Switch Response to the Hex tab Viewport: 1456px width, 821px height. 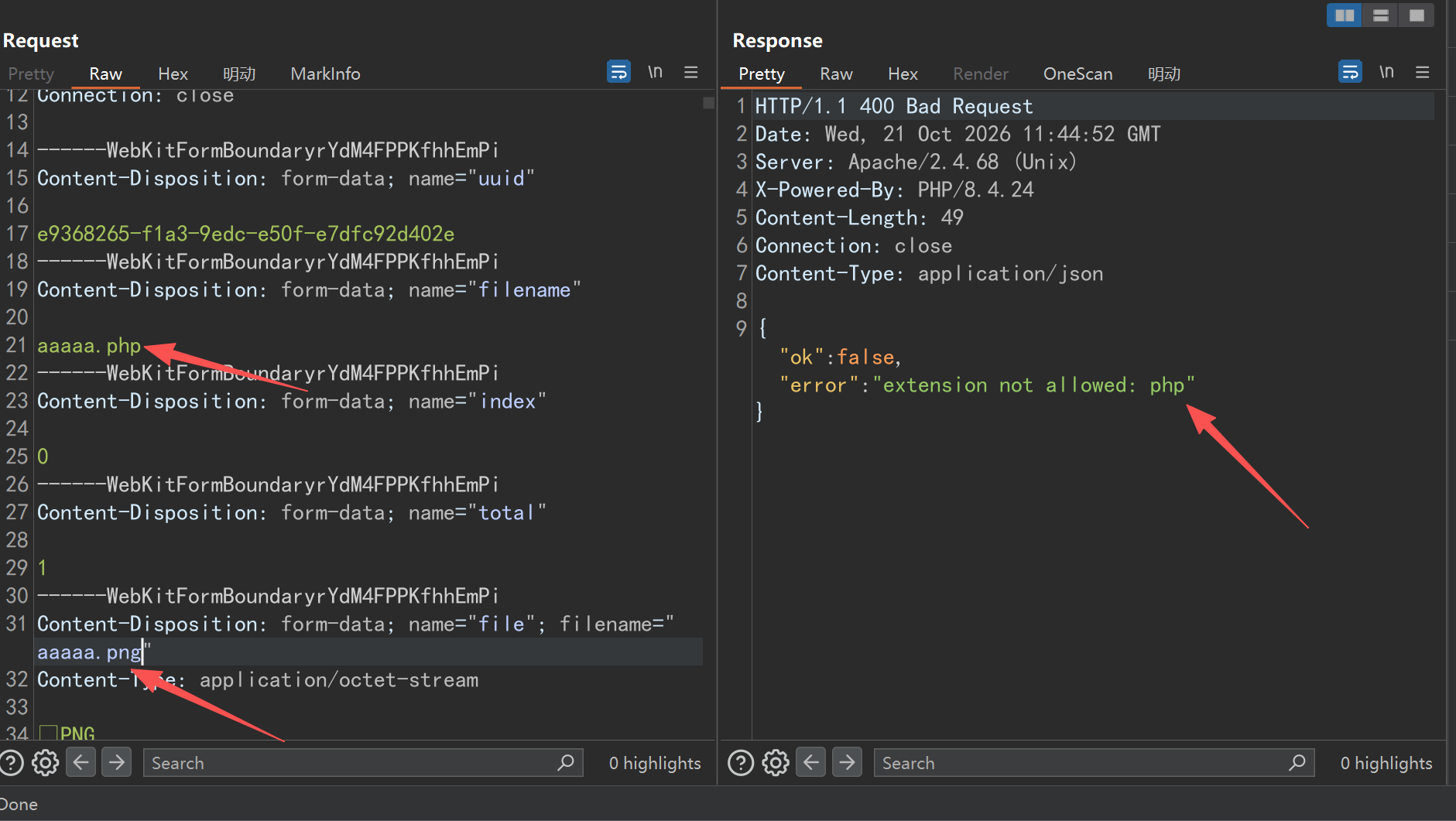click(903, 74)
